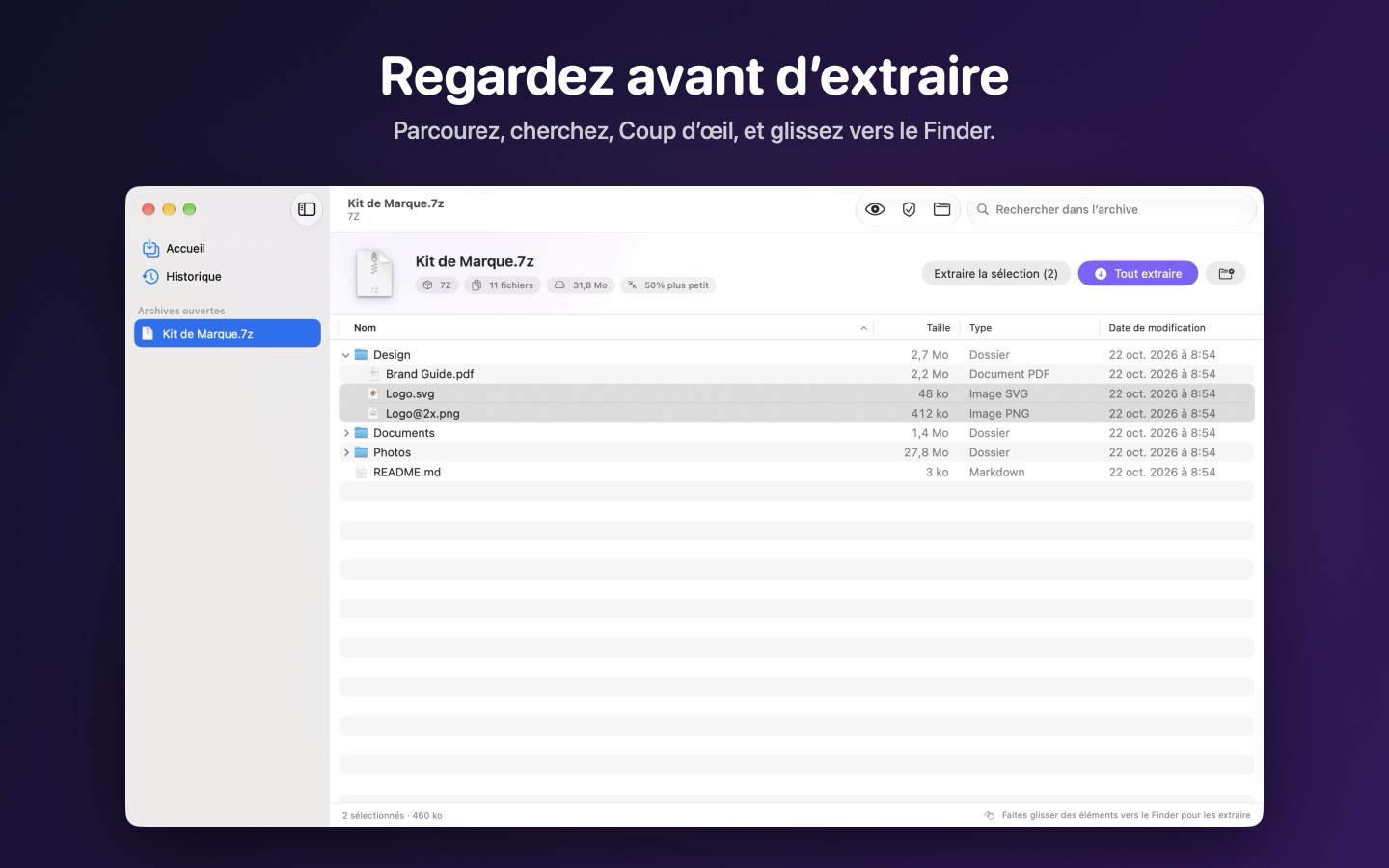Click the Image PNG type cell
Image resolution: width=1389 pixels, height=868 pixels.
[x=998, y=413]
